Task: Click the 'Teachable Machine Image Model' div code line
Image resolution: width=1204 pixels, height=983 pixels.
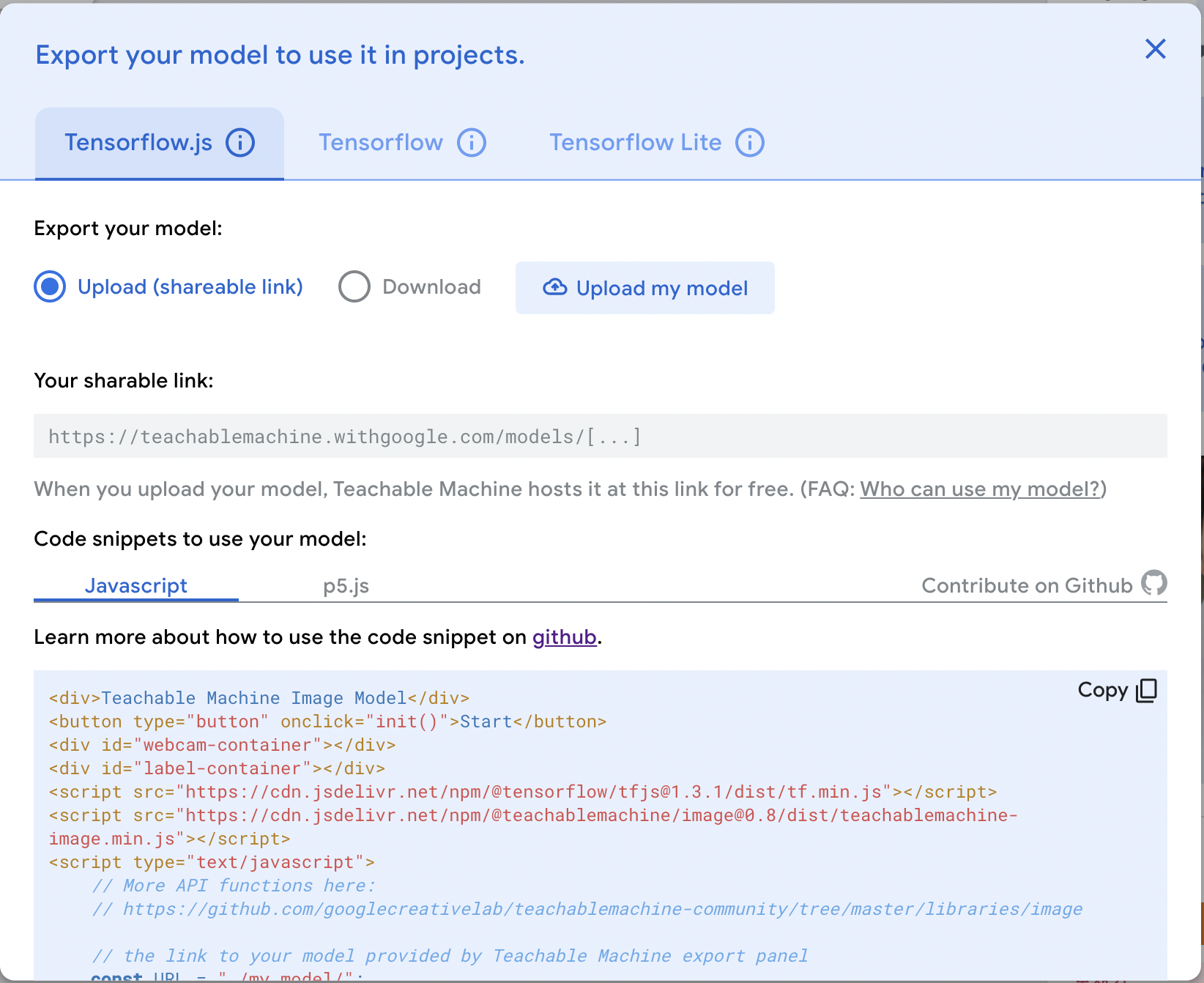Action: (x=259, y=698)
